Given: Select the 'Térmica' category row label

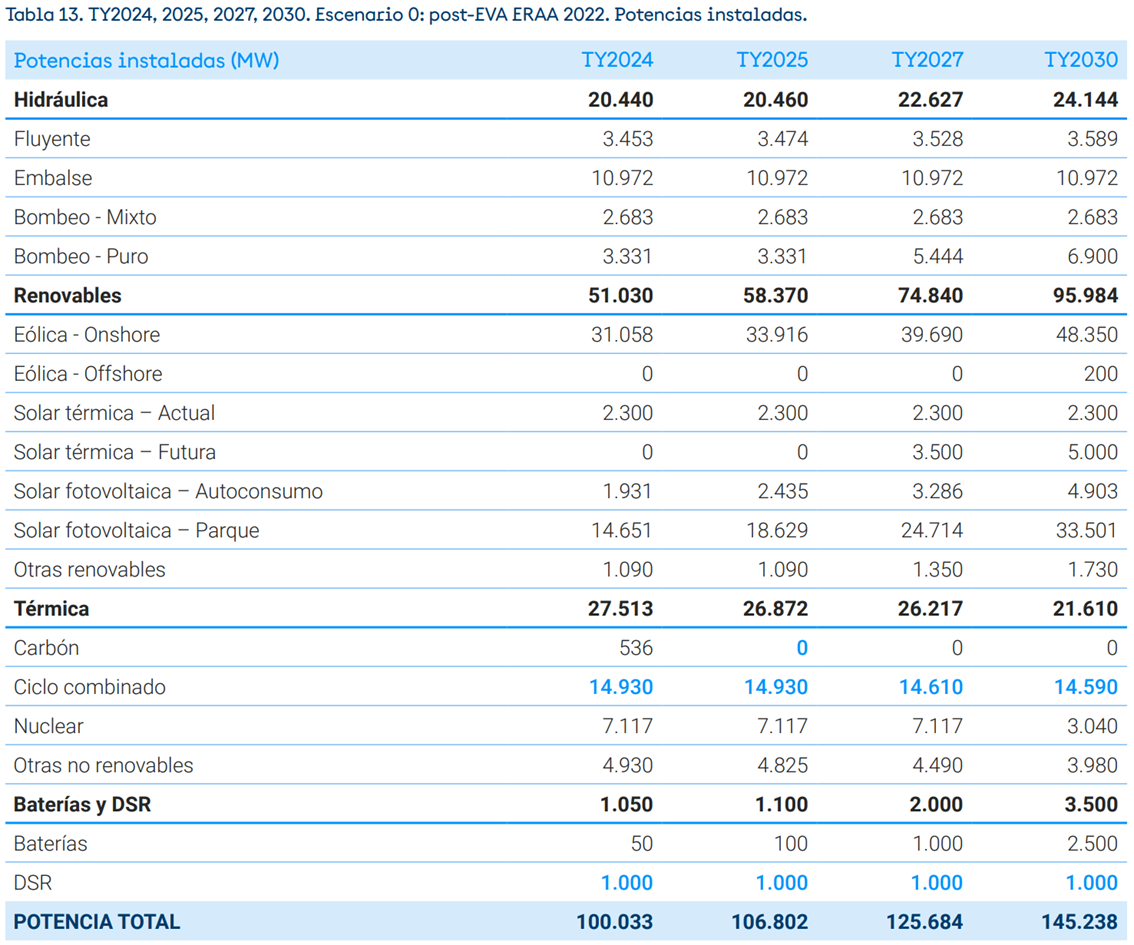Looking at the screenshot, I should [51, 609].
